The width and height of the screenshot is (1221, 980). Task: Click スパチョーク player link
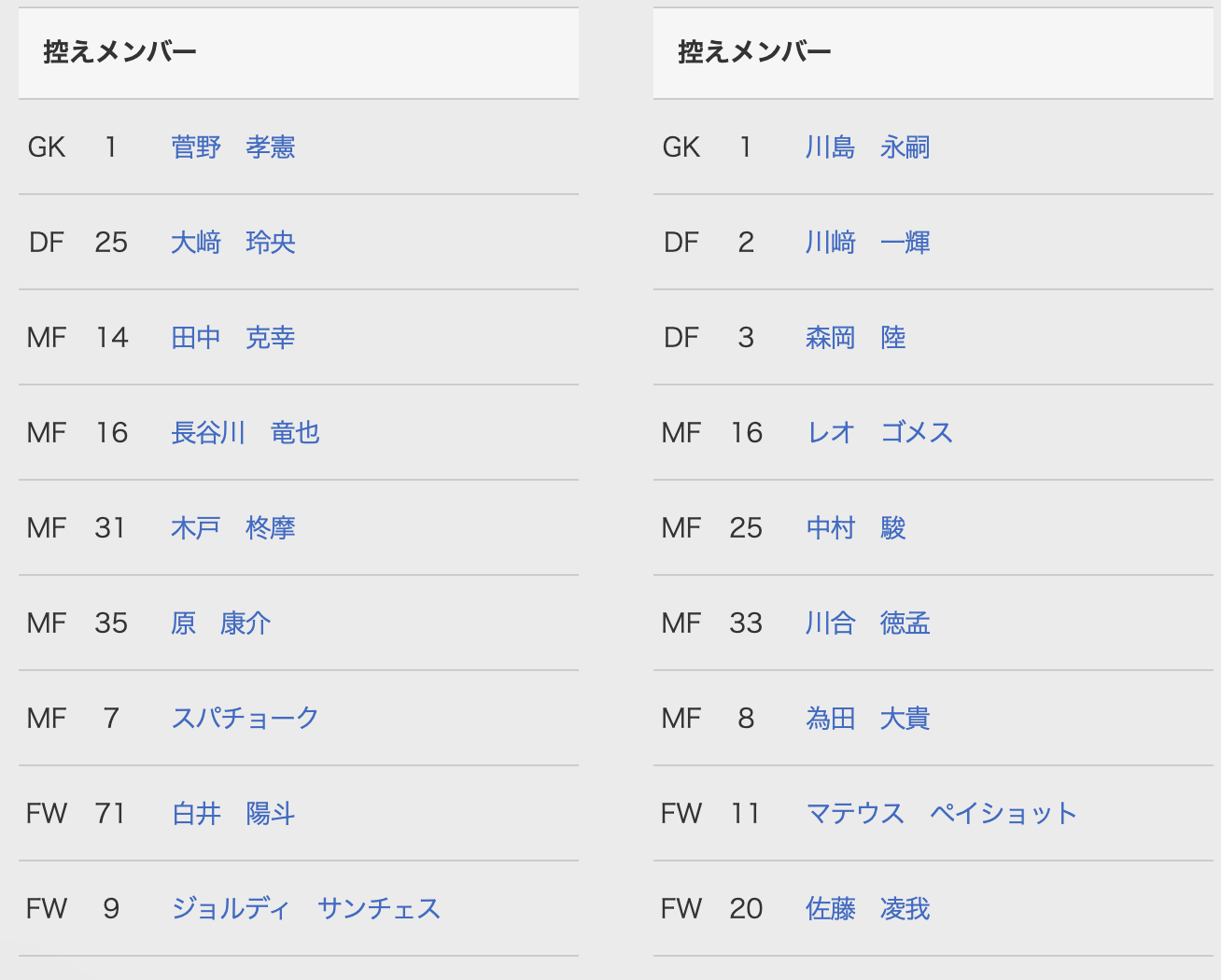(245, 719)
